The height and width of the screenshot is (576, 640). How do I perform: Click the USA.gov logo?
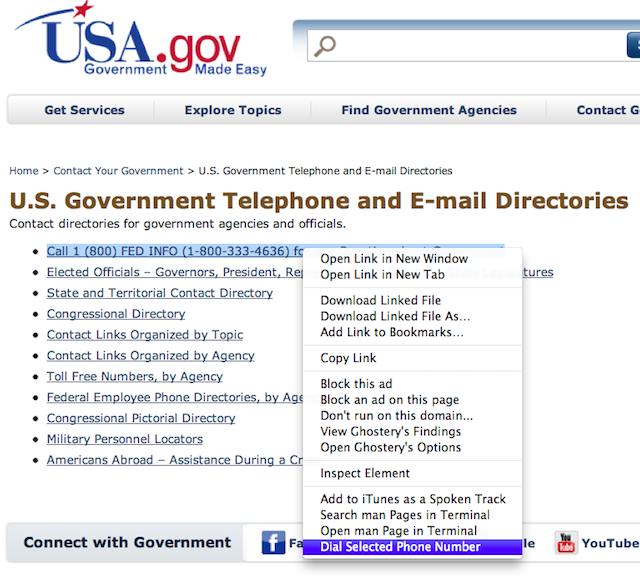tap(141, 40)
